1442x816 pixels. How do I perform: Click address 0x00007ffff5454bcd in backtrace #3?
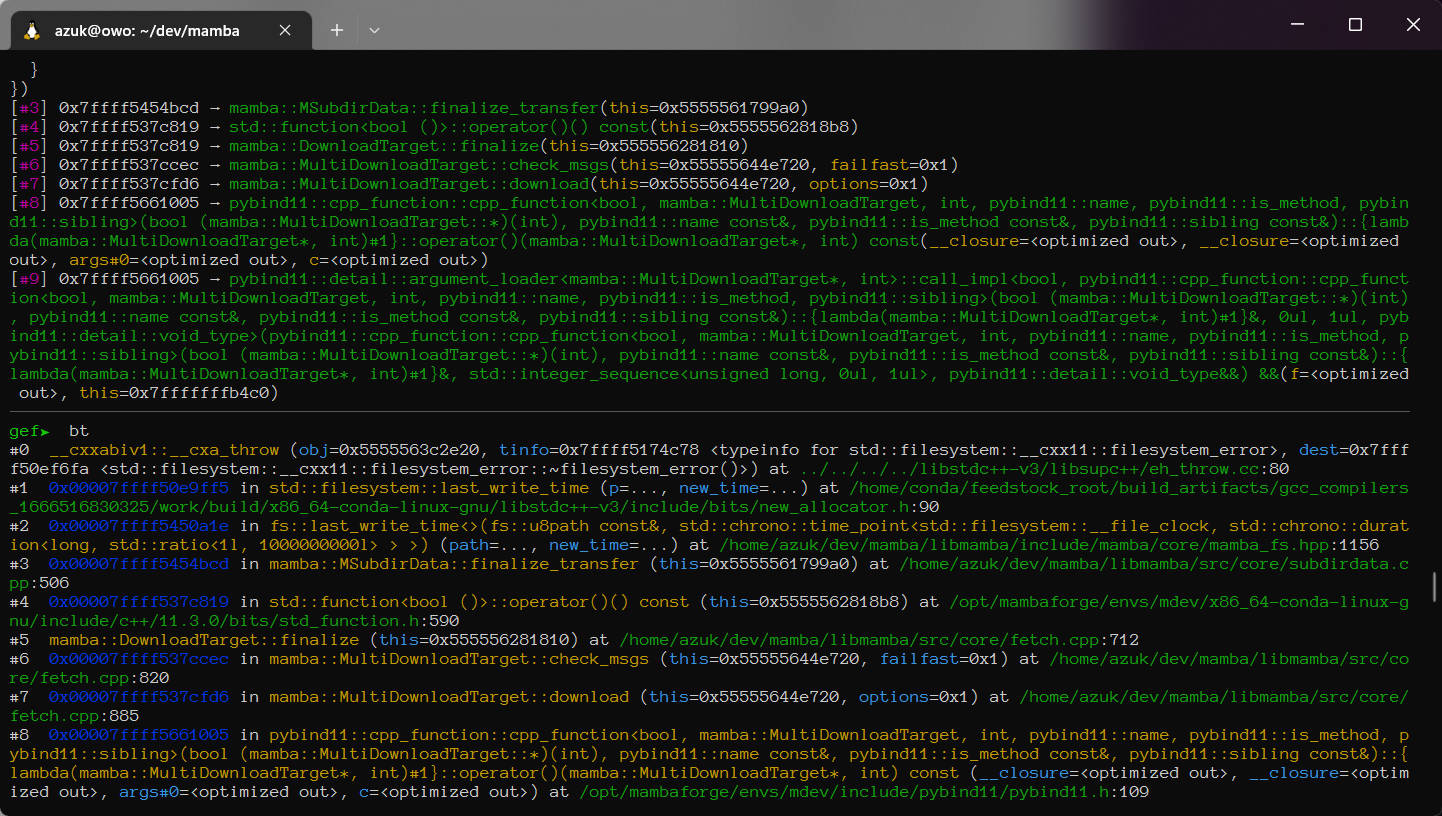pyautogui.click(x=139, y=564)
